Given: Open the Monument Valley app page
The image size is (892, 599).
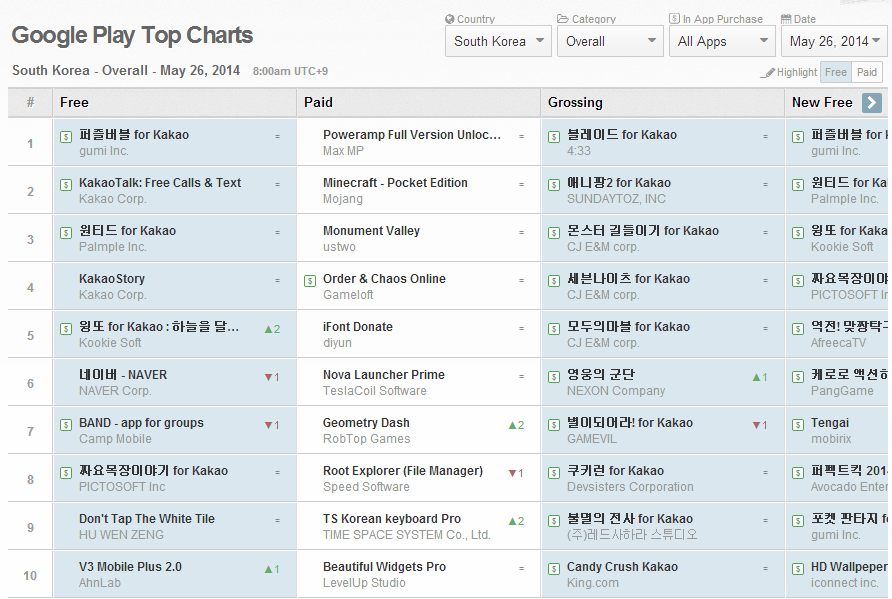Looking at the screenshot, I should [371, 231].
